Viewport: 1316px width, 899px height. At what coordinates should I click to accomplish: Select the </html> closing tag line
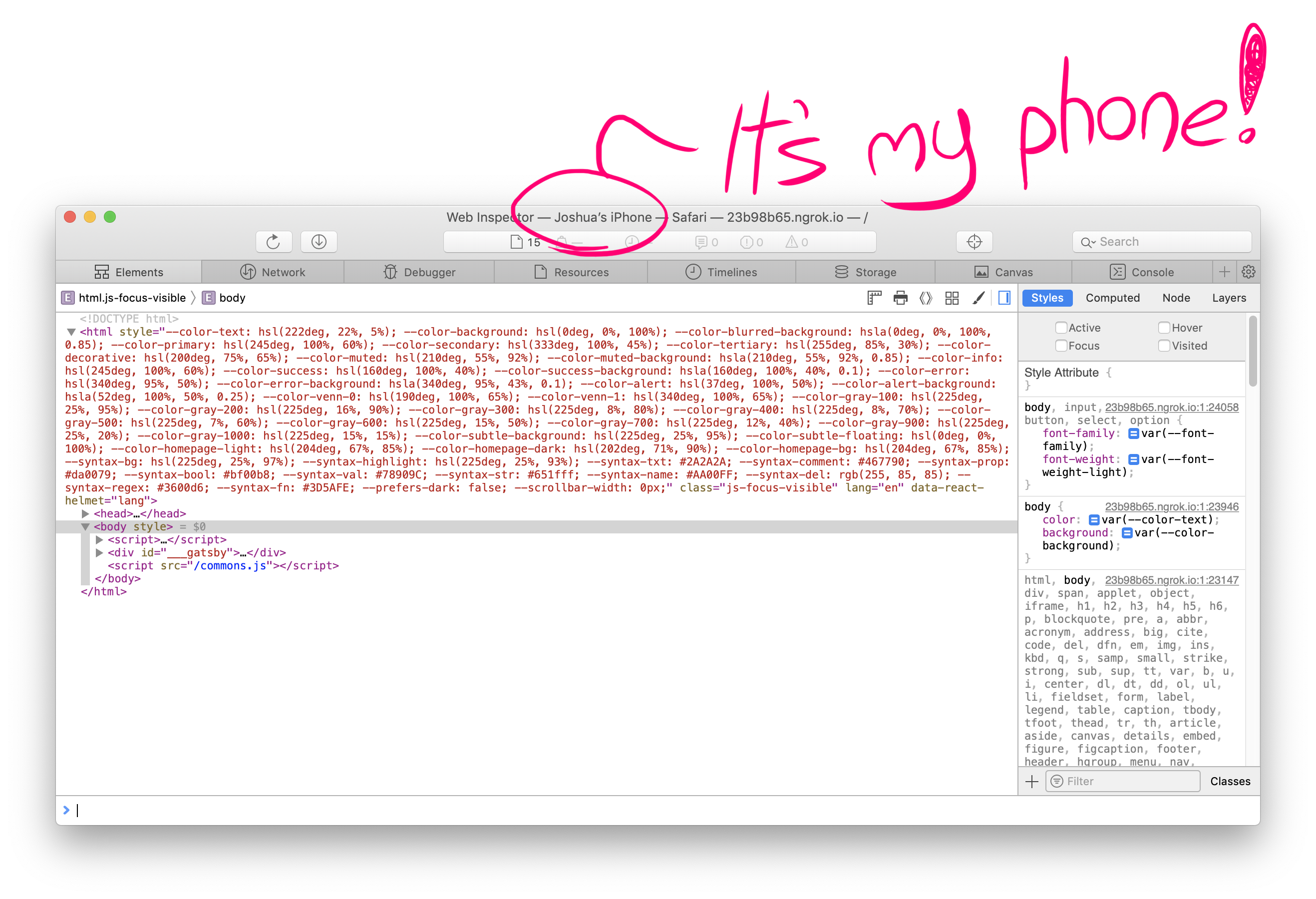coord(104,592)
